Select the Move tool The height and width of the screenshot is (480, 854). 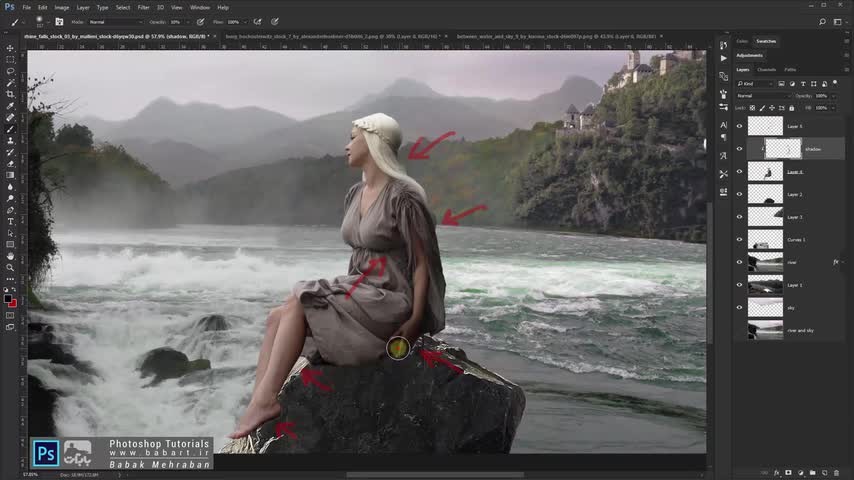[10, 48]
